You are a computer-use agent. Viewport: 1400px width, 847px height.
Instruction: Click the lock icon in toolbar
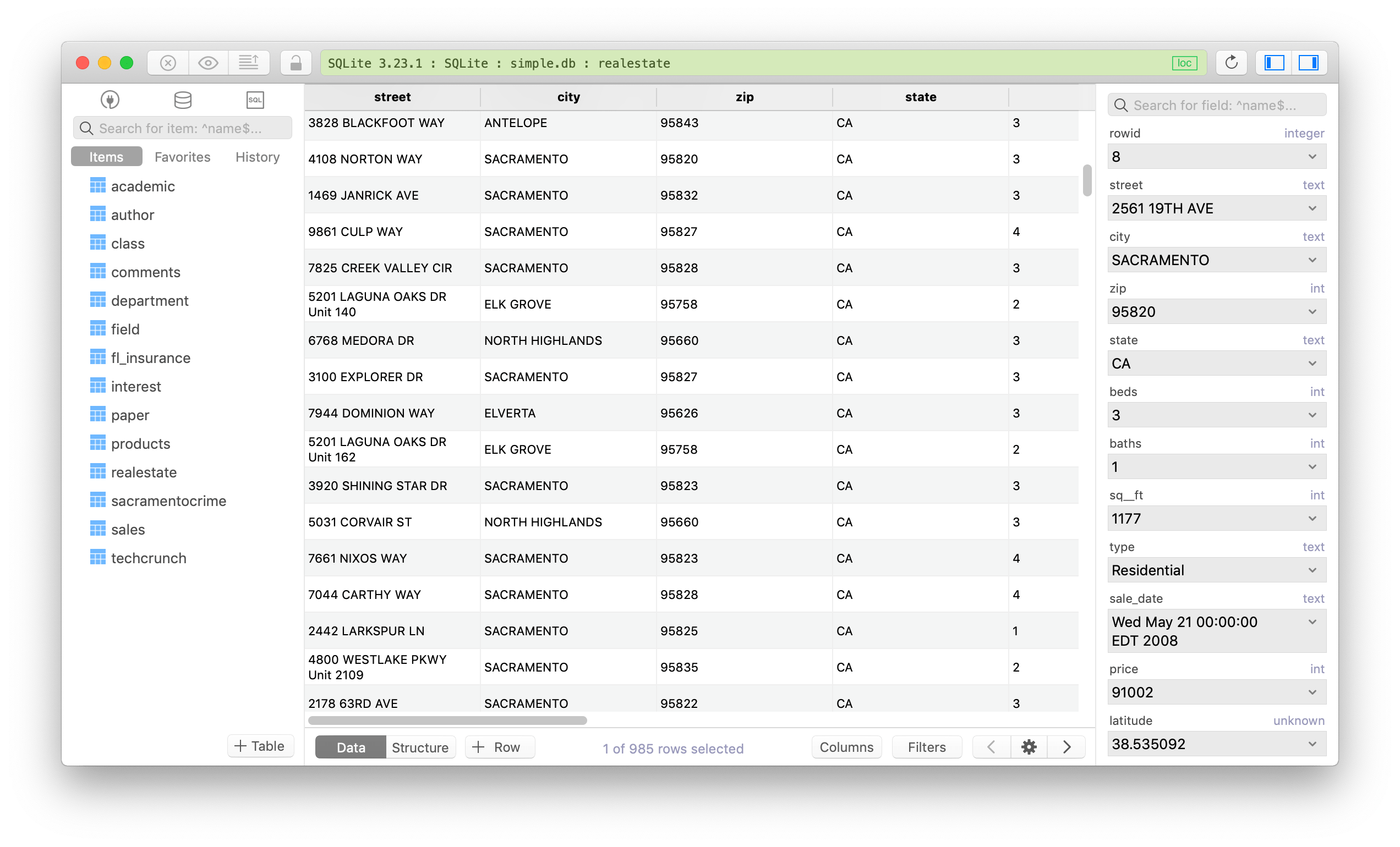coord(296,63)
